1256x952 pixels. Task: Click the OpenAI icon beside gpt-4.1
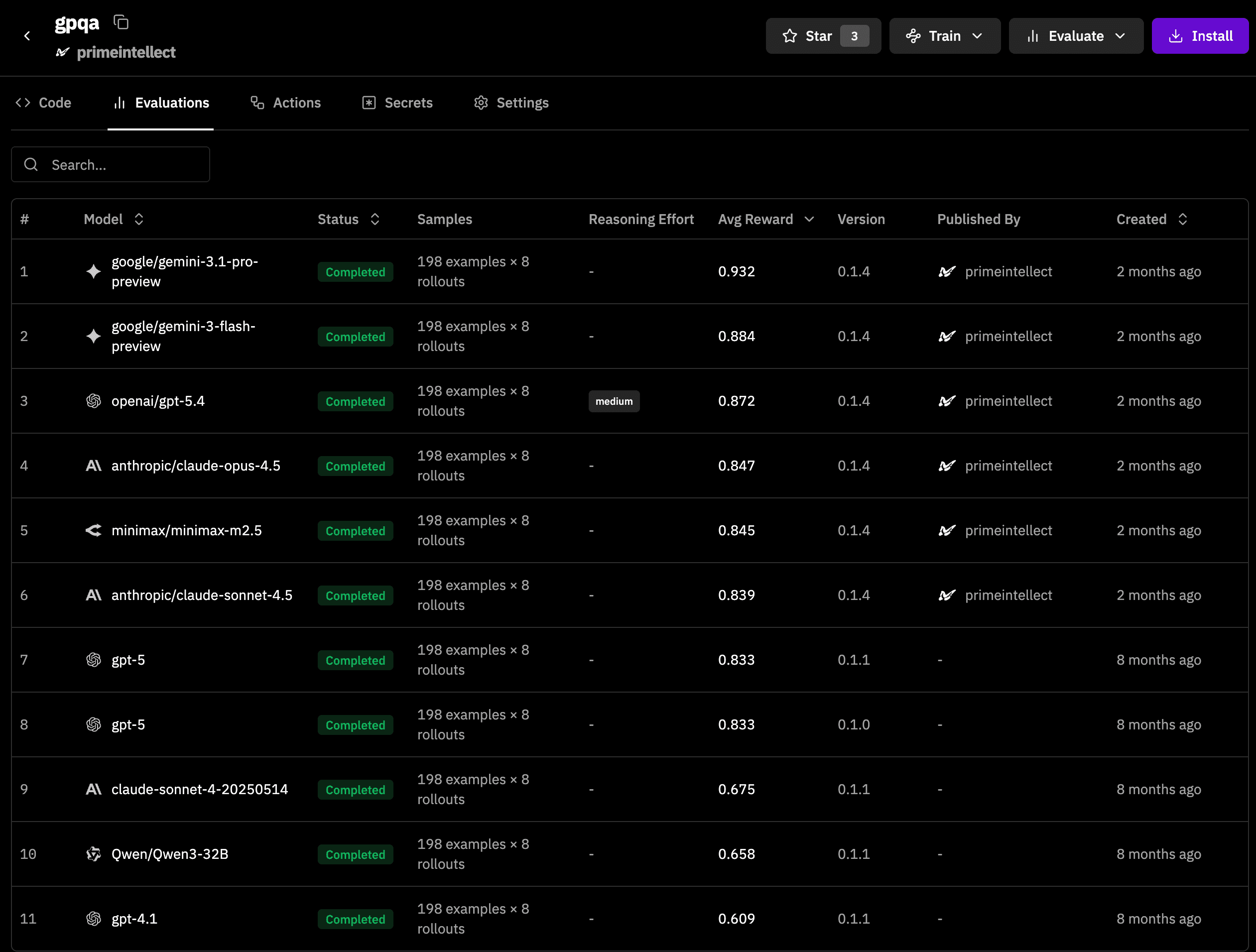[94, 919]
